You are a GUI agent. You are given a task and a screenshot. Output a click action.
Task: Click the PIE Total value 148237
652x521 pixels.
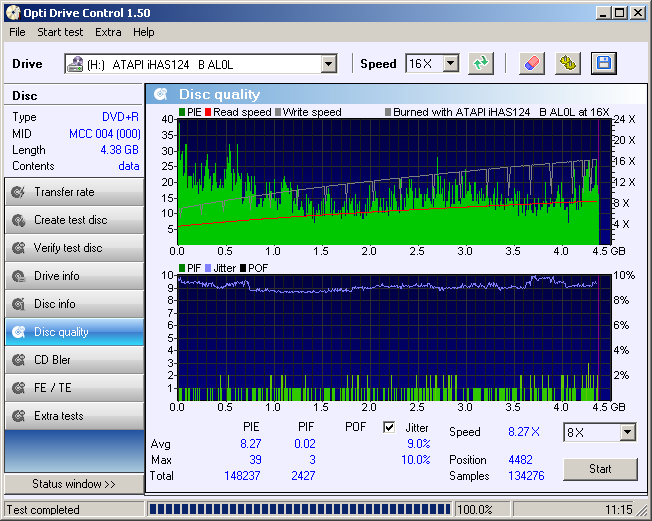coord(242,476)
